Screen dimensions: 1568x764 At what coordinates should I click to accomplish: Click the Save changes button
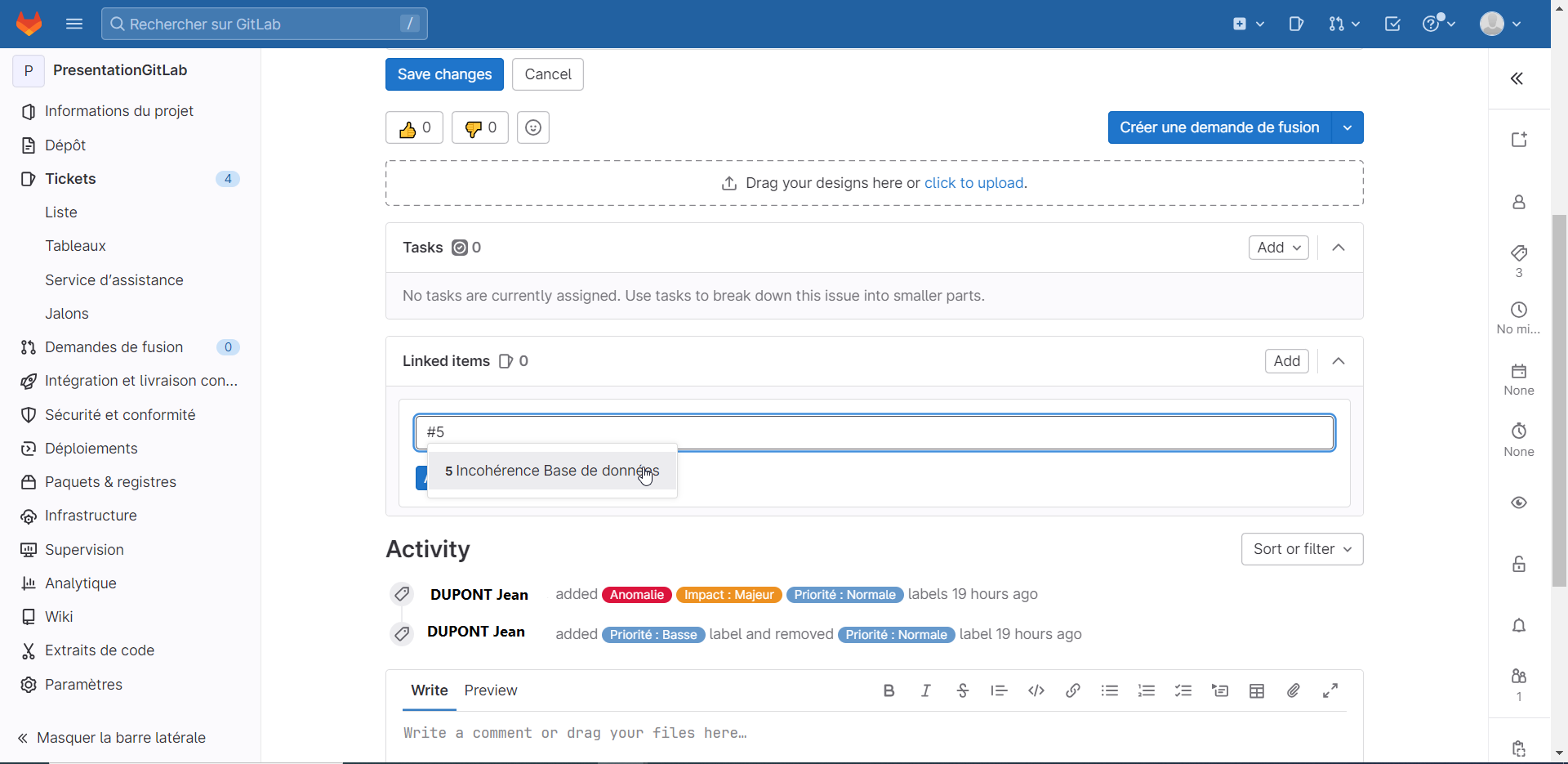coord(444,74)
